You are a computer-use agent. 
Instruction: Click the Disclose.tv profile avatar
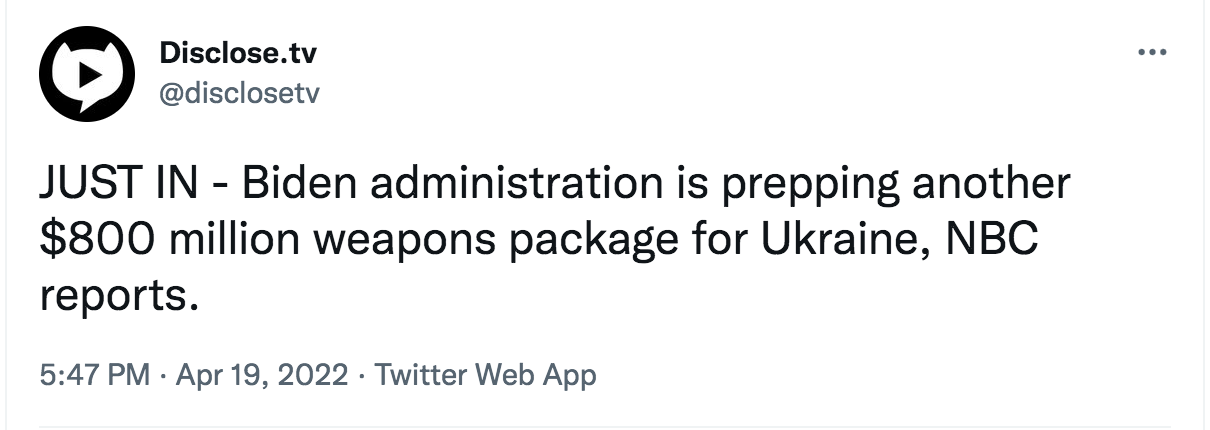[x=86, y=73]
